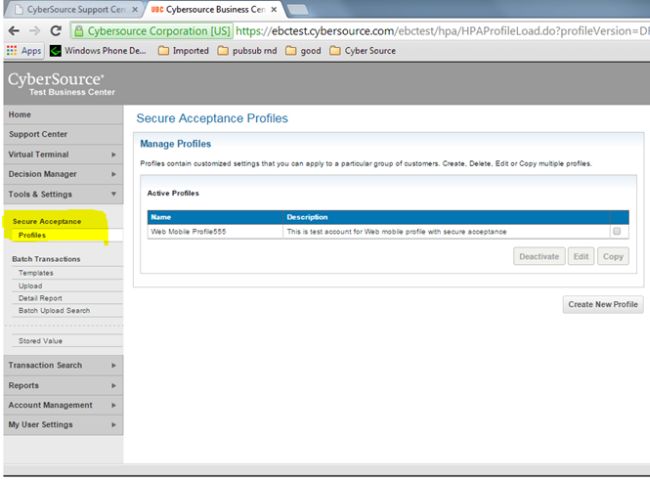
Task: Reload the page with refresh icon
Action: coord(56,31)
